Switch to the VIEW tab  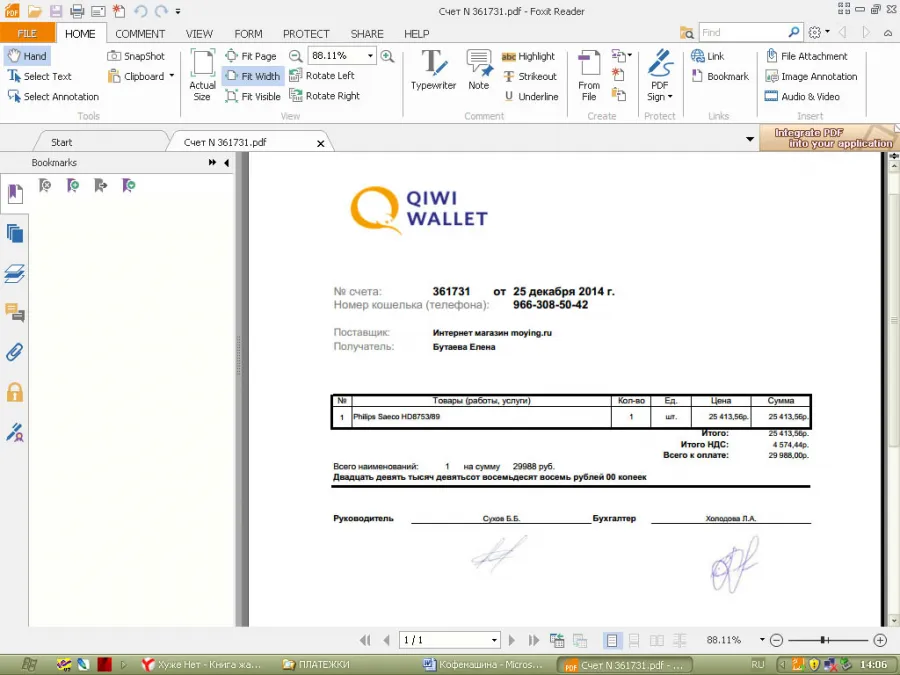pyautogui.click(x=199, y=34)
